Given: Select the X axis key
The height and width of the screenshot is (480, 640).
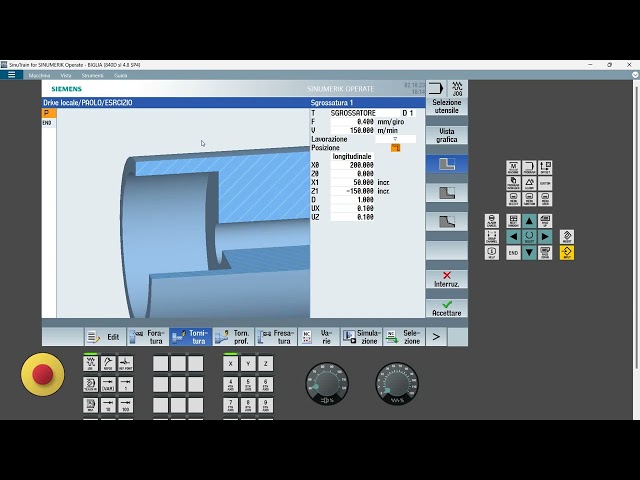Looking at the screenshot, I should (231, 363).
